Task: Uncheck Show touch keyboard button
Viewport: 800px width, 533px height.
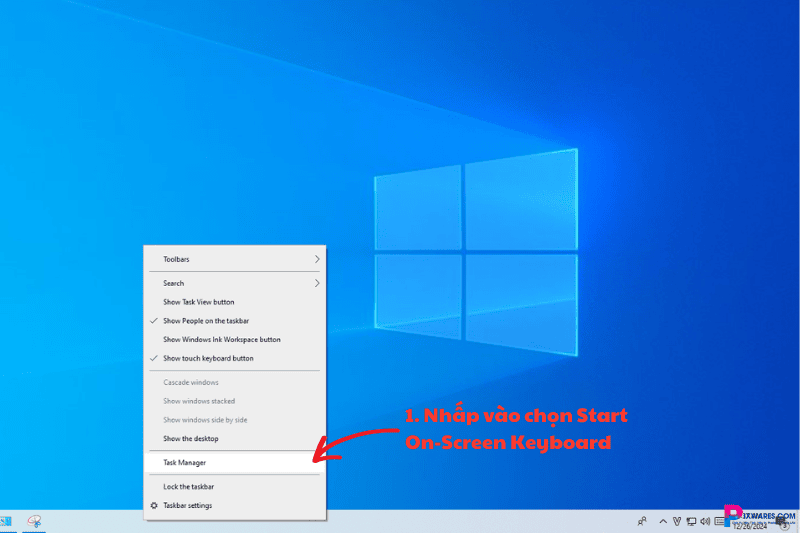Action: 208,358
